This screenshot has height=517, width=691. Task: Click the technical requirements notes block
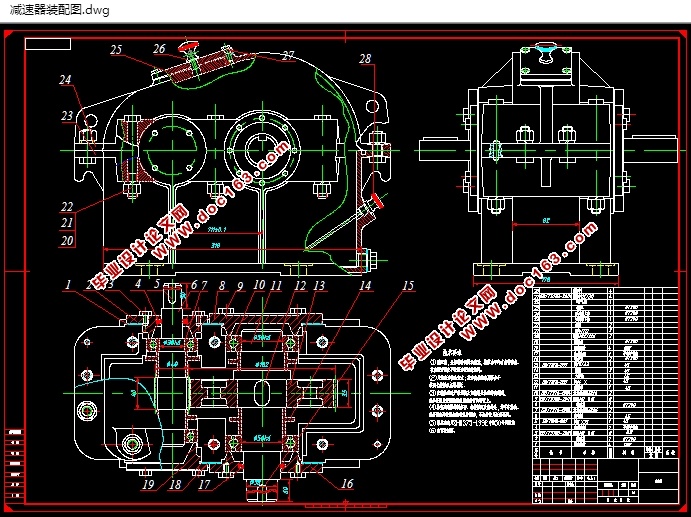474,391
